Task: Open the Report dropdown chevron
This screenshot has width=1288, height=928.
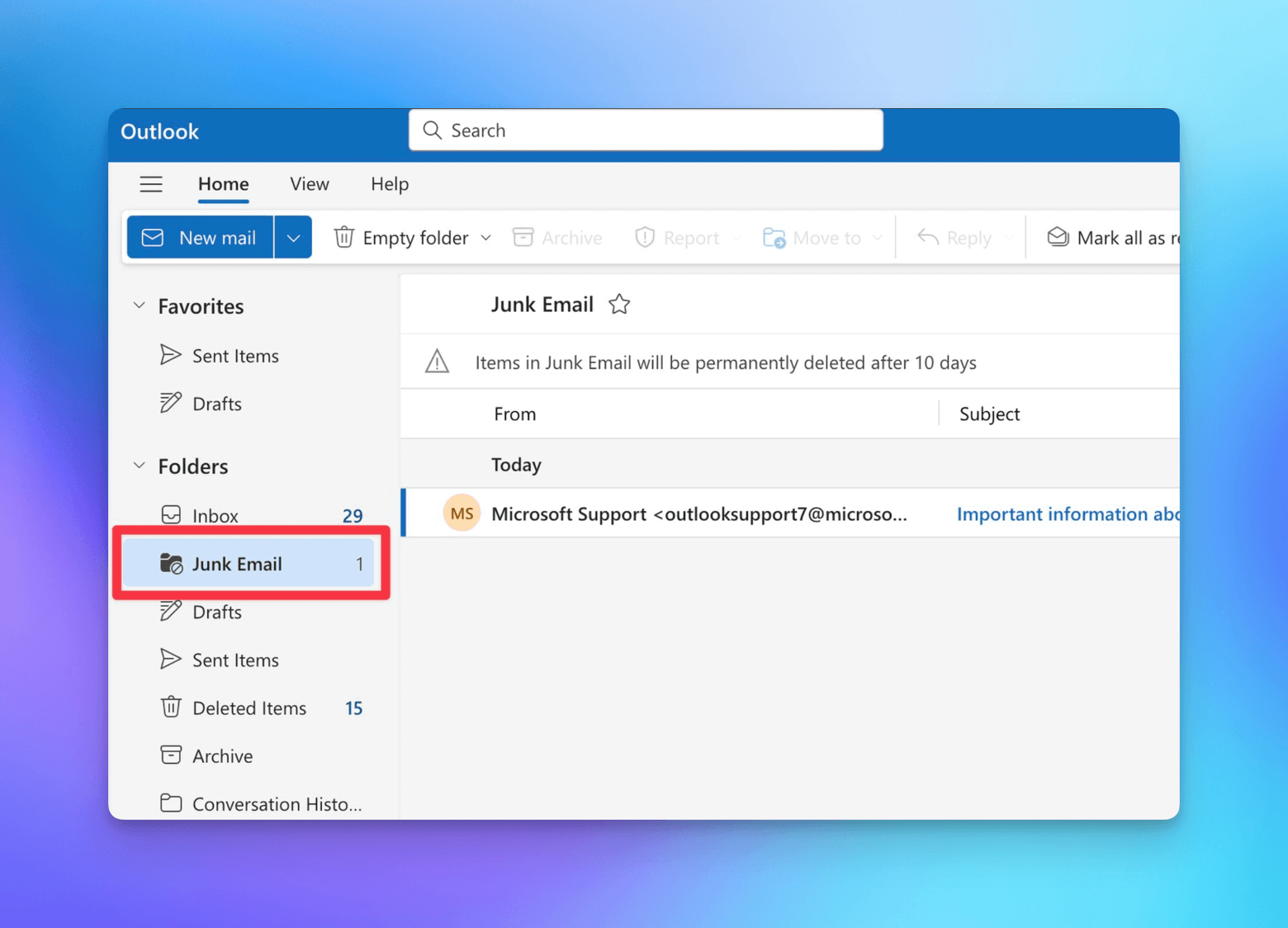Action: [736, 238]
